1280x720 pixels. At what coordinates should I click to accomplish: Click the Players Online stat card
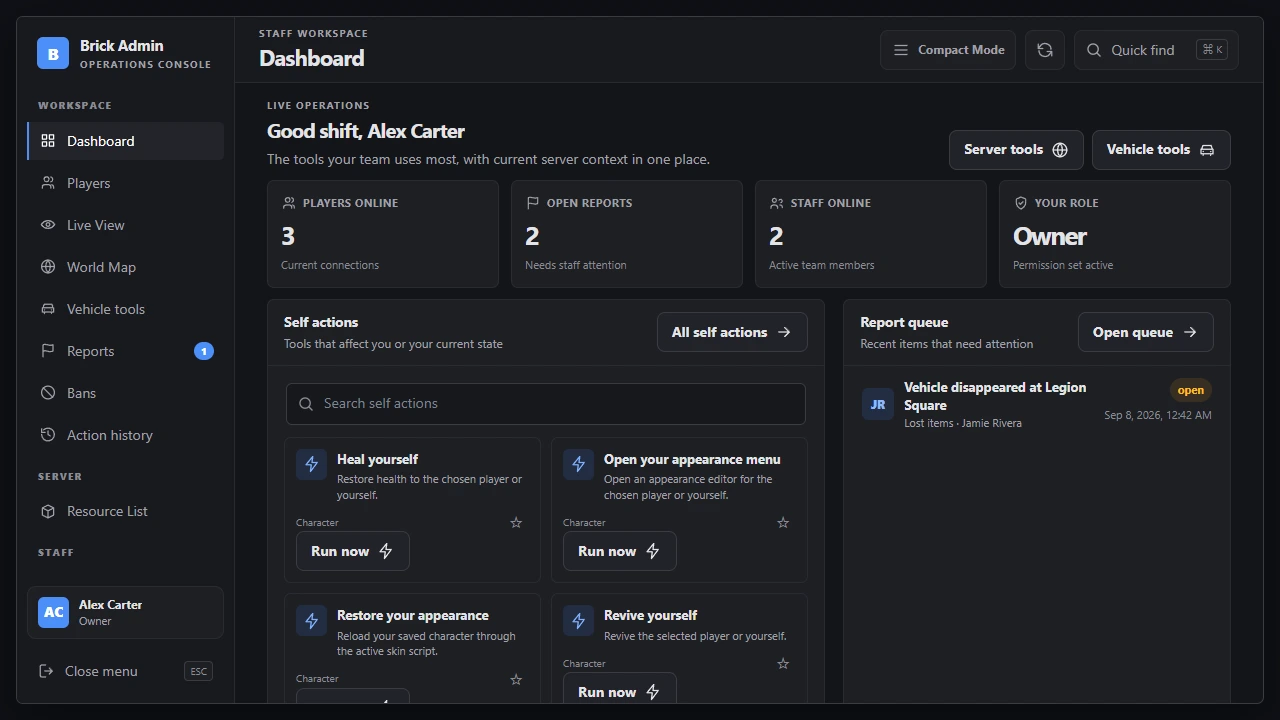click(383, 234)
